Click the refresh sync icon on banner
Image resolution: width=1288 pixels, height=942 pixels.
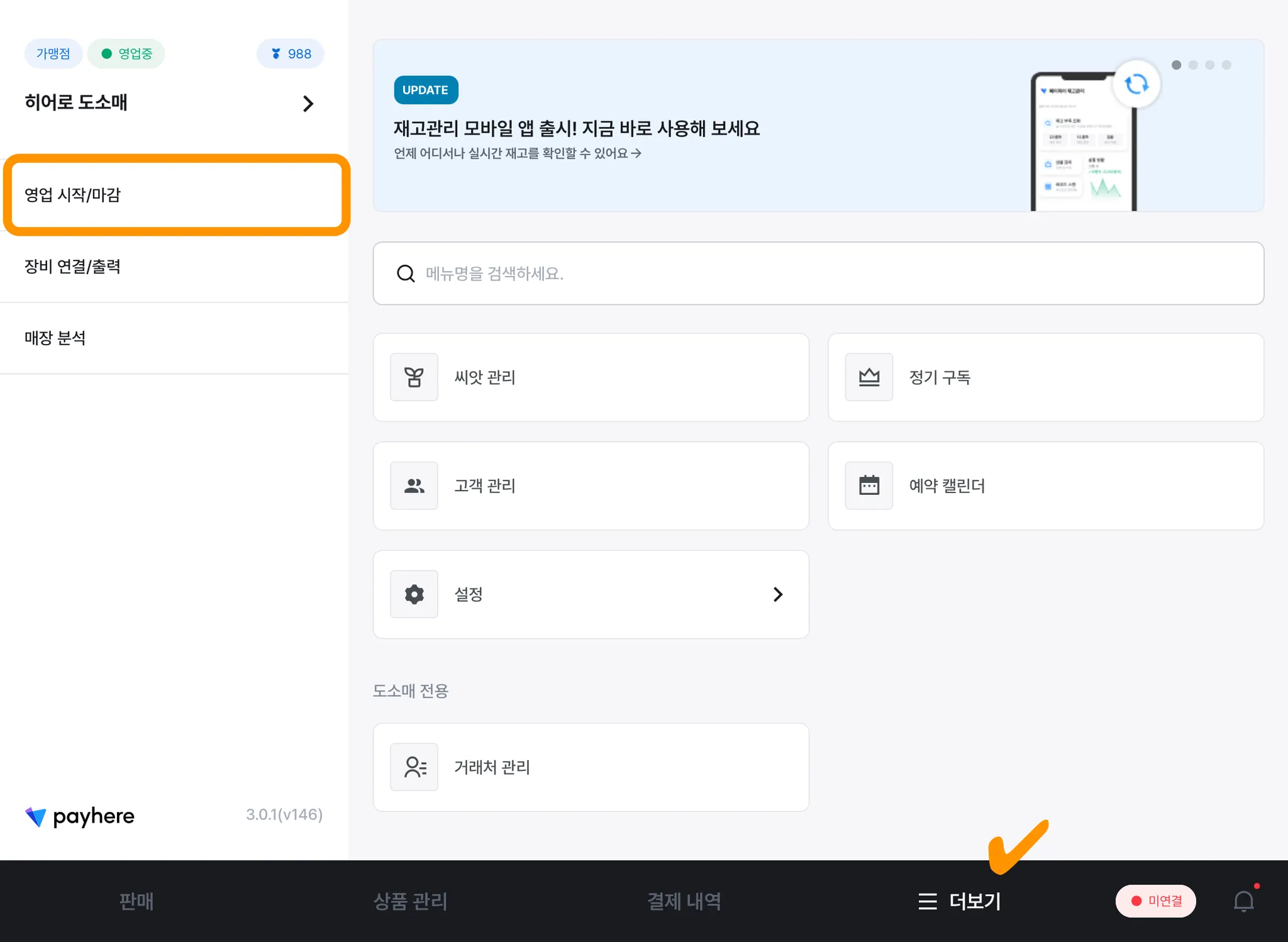pos(1136,84)
